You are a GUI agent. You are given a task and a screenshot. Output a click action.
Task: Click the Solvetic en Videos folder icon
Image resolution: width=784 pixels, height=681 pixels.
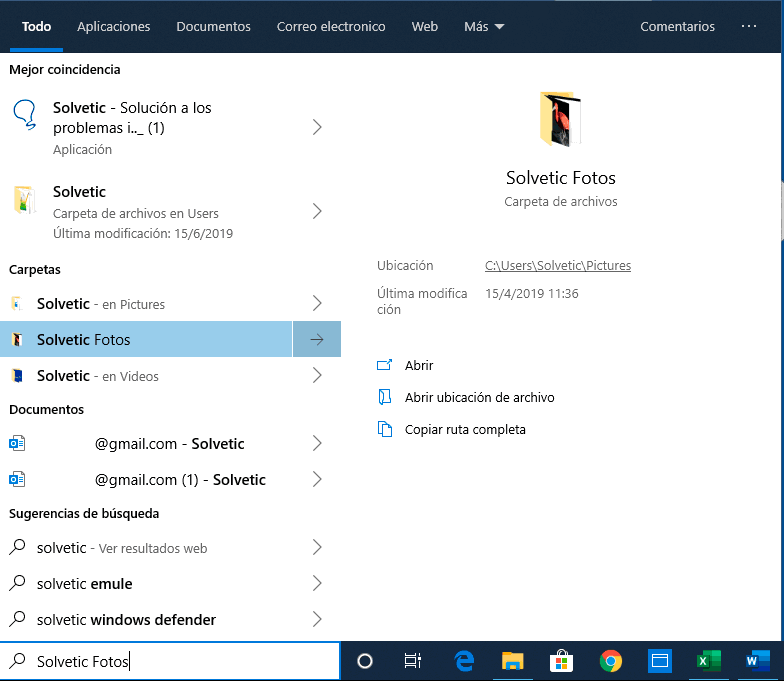point(17,376)
